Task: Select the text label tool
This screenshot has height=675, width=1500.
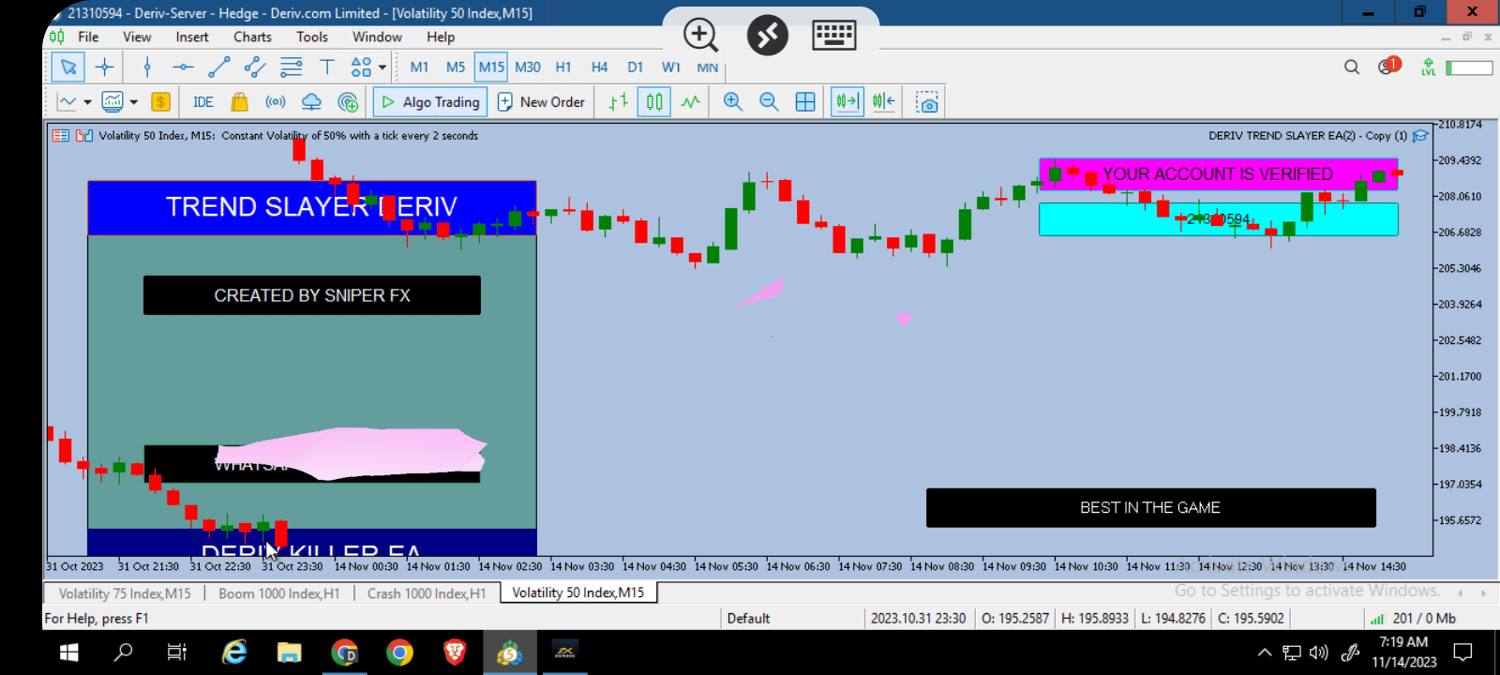Action: [x=327, y=67]
